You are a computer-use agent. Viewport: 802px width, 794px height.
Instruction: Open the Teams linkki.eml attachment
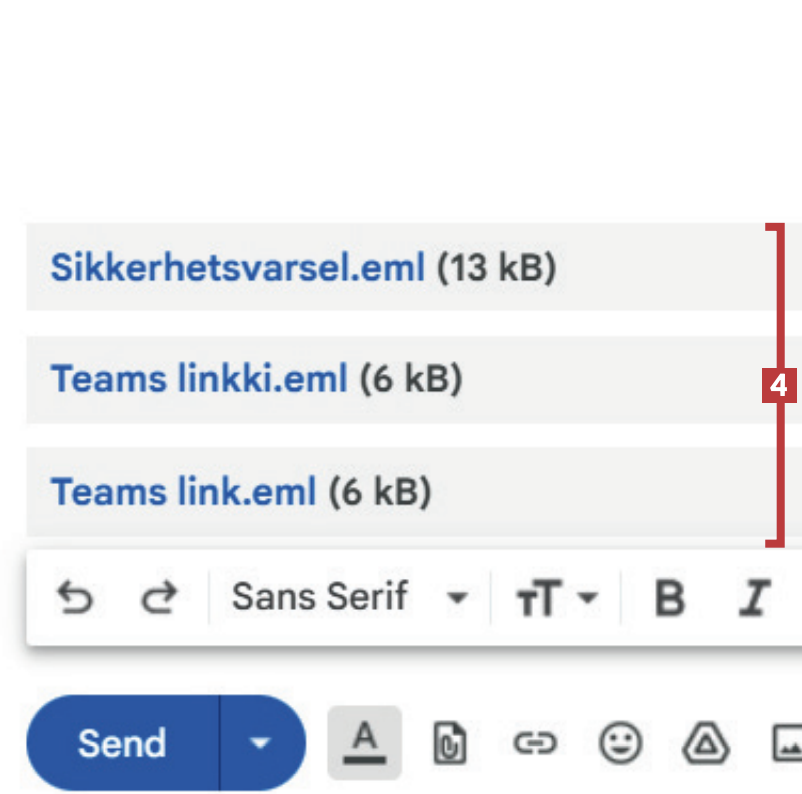click(199, 380)
